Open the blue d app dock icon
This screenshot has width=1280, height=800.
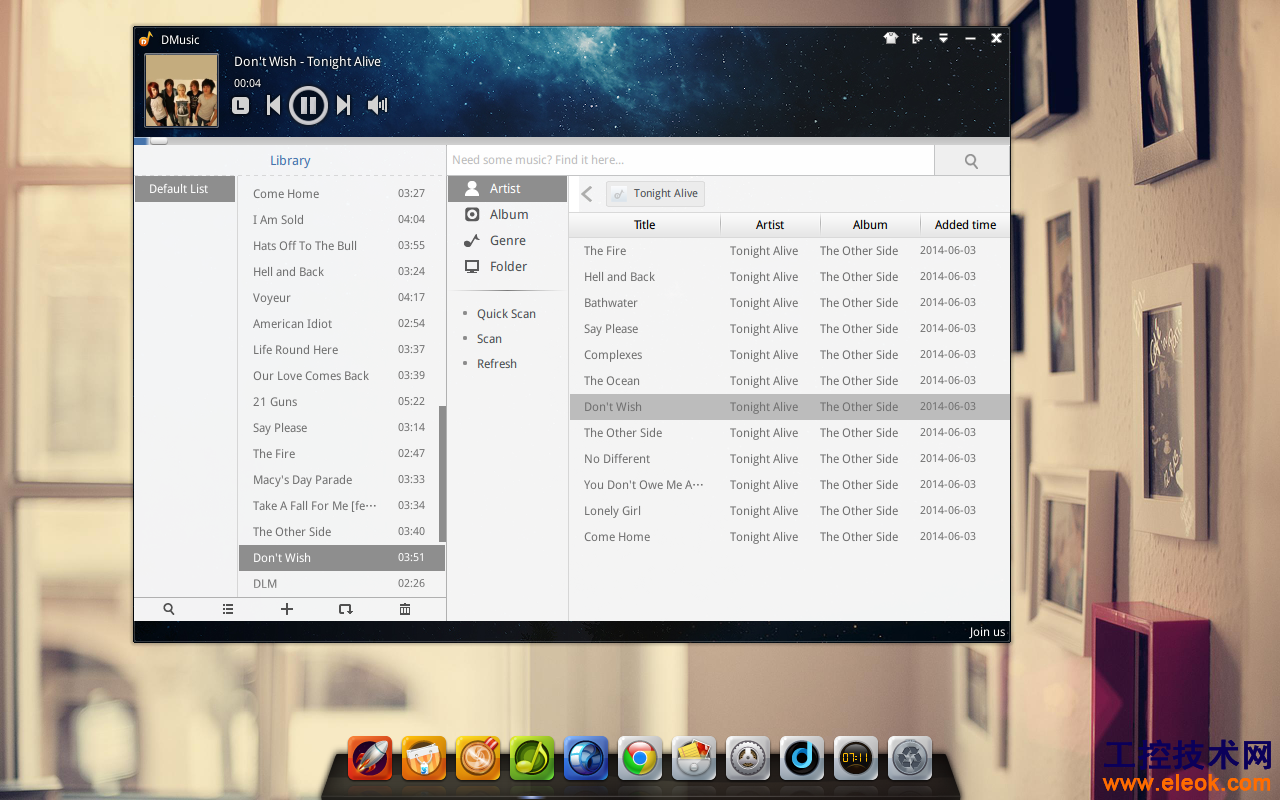[802, 758]
